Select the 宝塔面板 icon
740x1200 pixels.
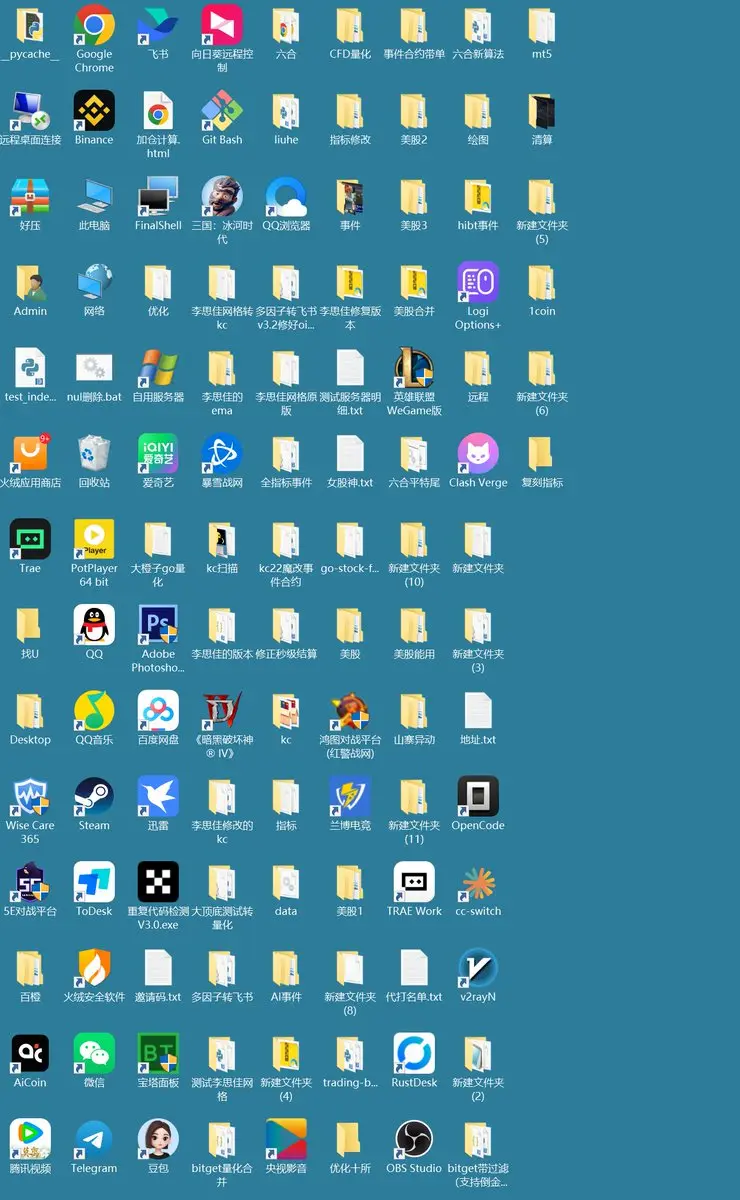[x=158, y=1054]
